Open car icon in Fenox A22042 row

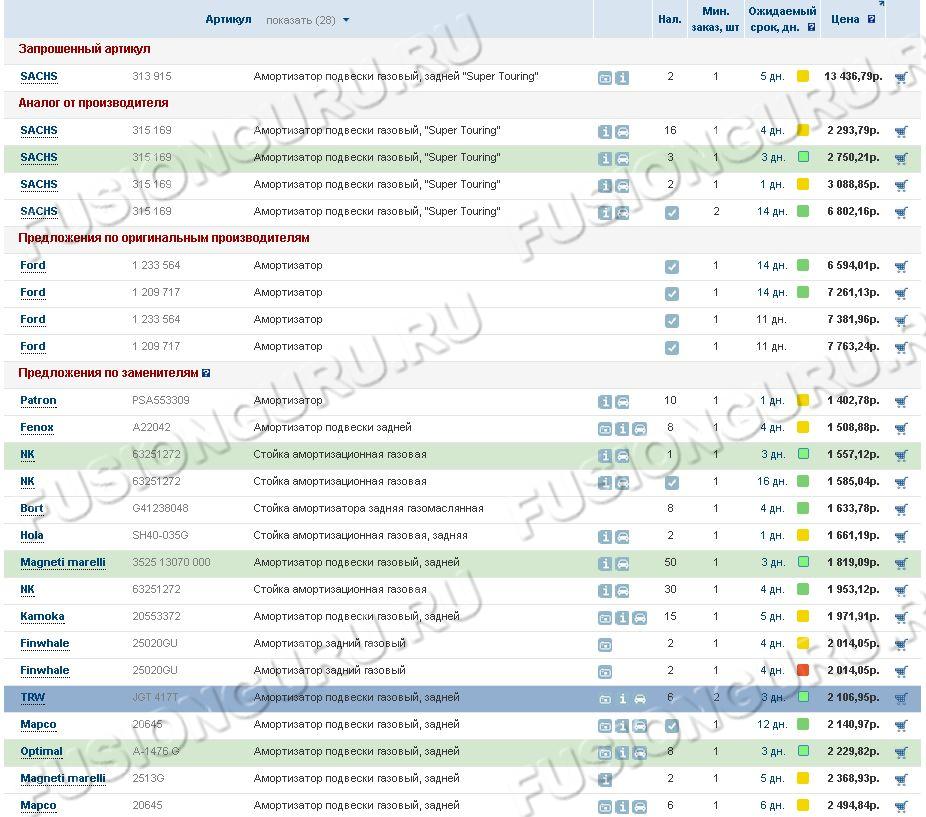coord(640,429)
